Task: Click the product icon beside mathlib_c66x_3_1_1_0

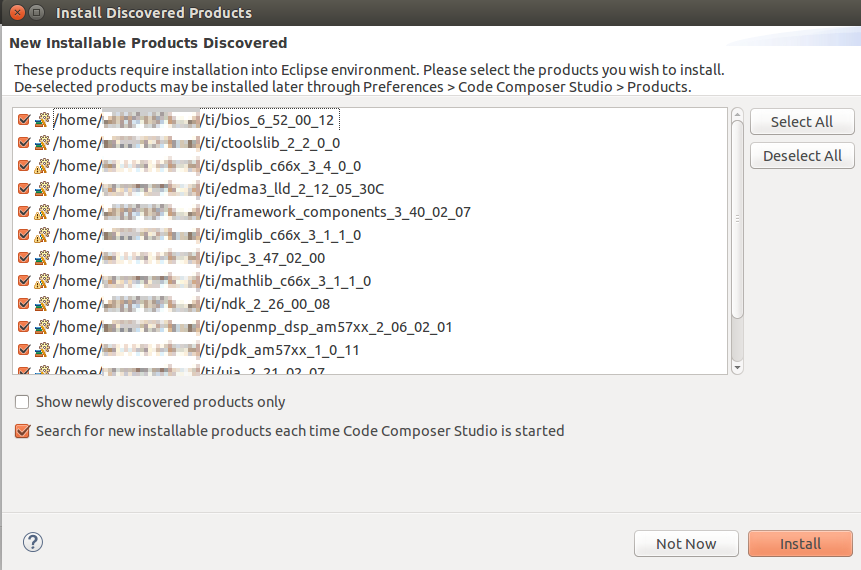Action: pos(41,281)
